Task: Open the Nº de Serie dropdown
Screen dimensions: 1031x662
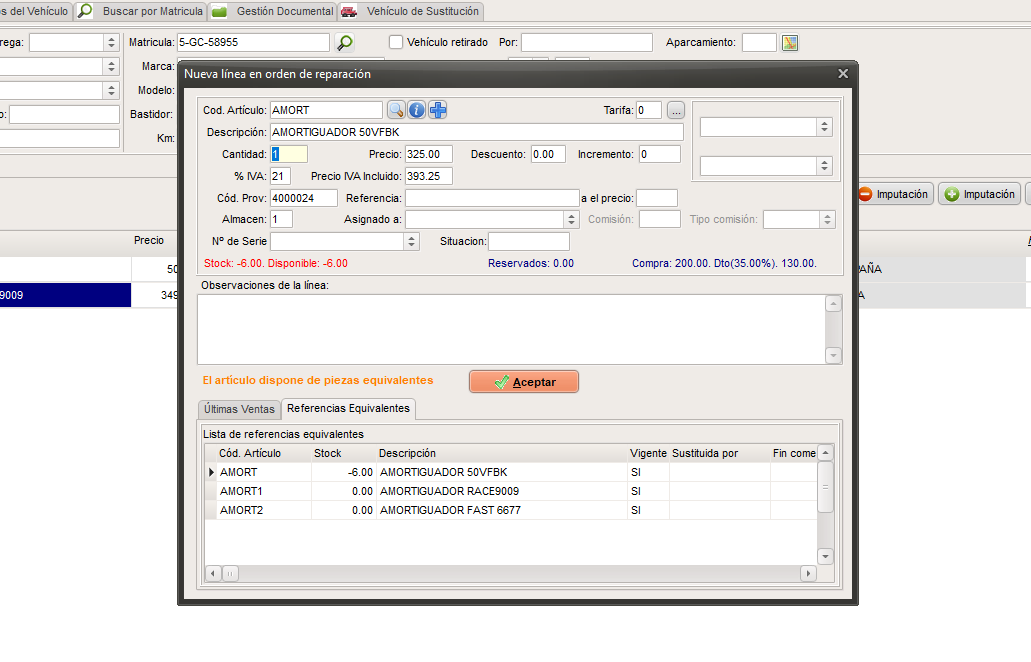Action: (412, 241)
